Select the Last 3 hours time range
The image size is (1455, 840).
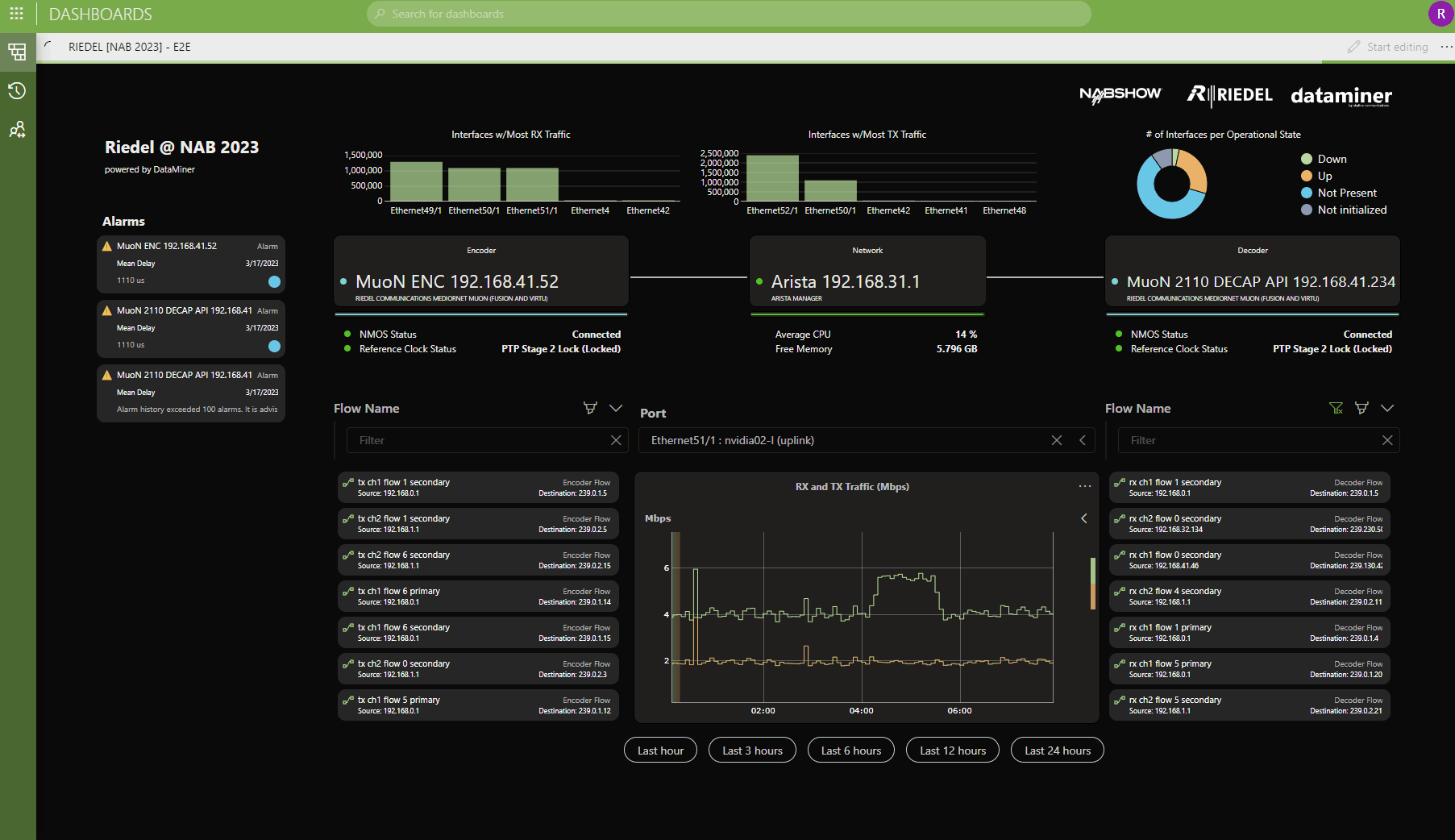(x=752, y=751)
